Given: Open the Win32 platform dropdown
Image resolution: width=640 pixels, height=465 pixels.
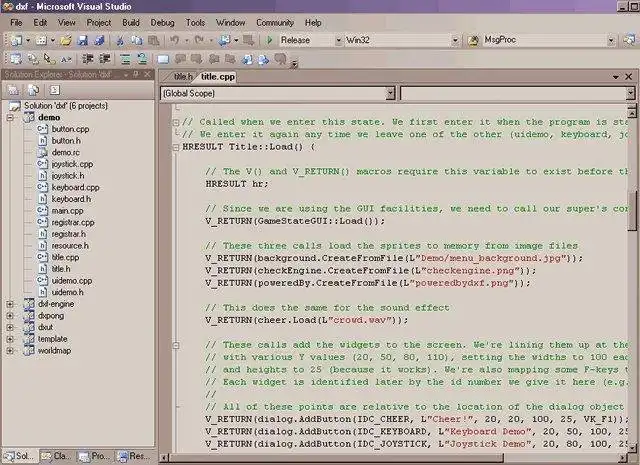Looking at the screenshot, I should tap(455, 40).
